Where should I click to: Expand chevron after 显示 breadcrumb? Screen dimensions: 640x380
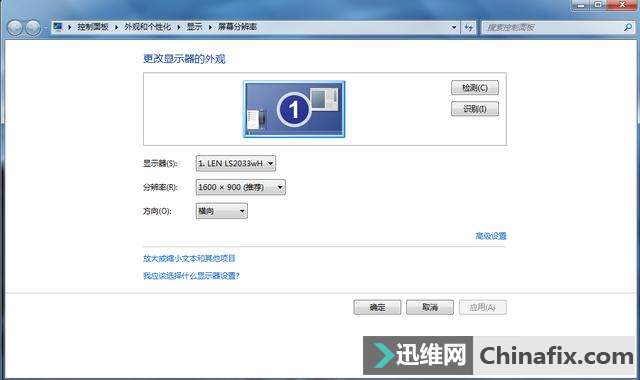point(210,27)
